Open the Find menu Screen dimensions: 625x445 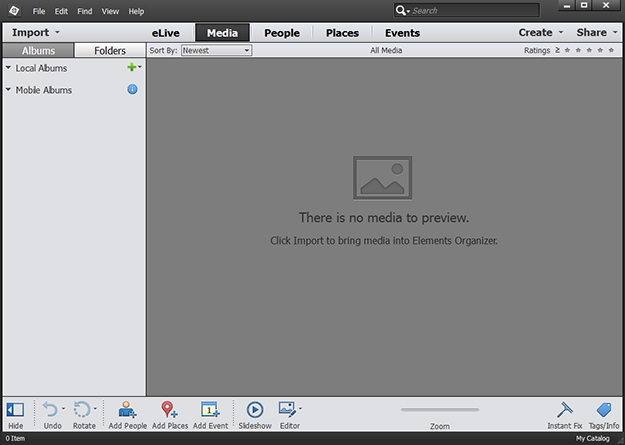(x=85, y=11)
